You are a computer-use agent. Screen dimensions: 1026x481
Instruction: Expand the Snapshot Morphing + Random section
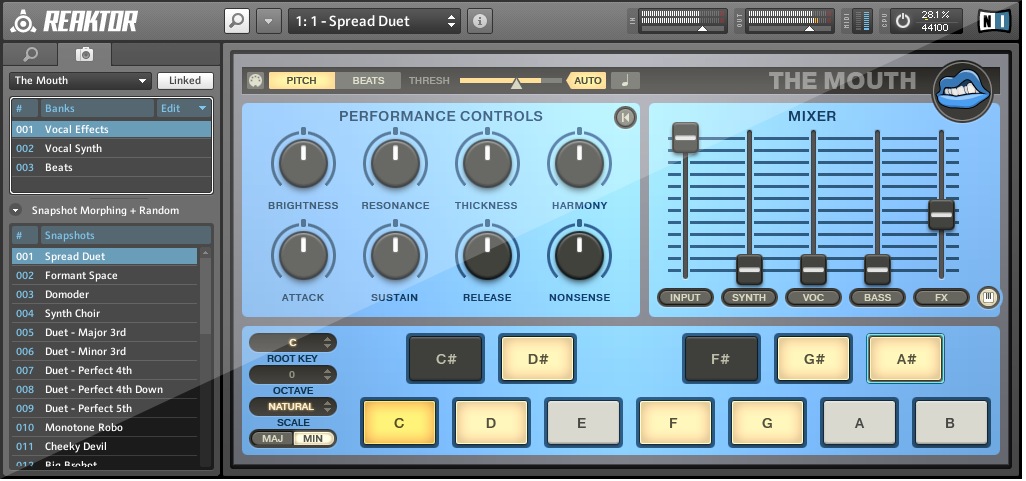click(16, 211)
